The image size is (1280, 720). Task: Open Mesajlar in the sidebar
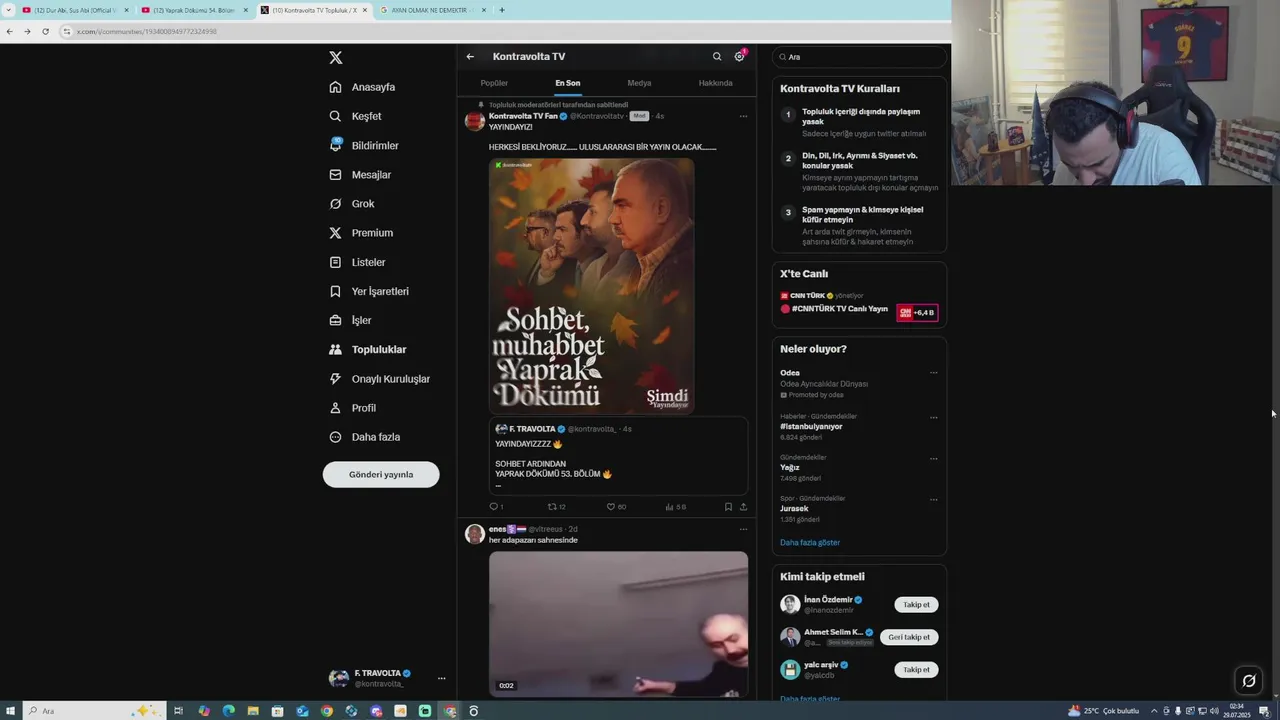coord(361,175)
